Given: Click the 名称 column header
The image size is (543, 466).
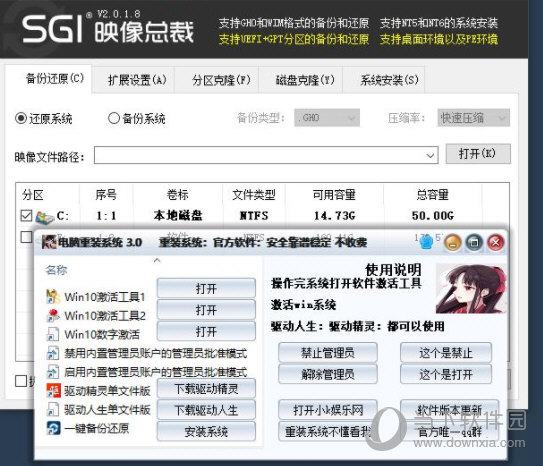Looking at the screenshot, I should [56, 270].
